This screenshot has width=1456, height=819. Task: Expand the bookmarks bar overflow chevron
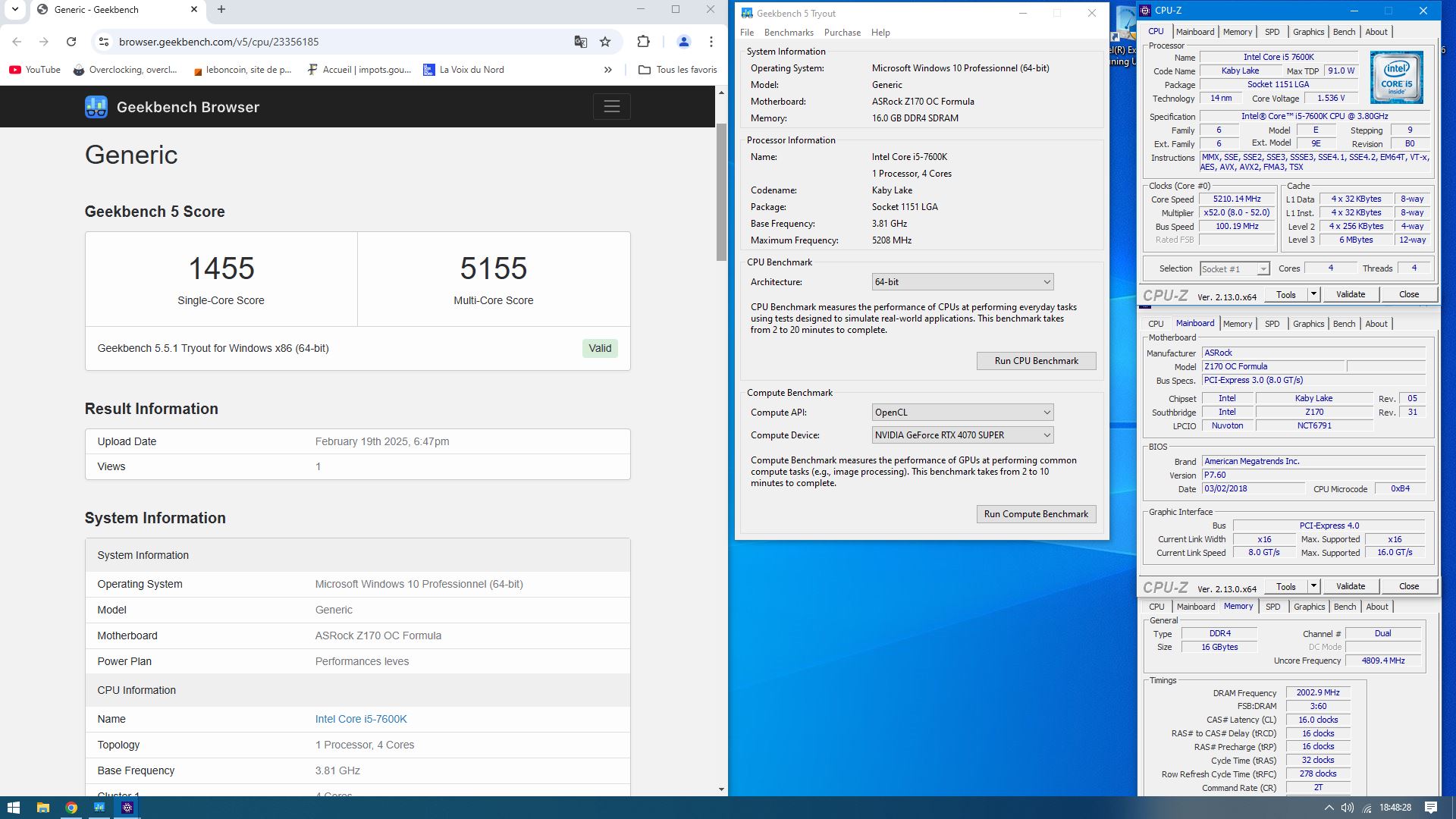(x=607, y=70)
